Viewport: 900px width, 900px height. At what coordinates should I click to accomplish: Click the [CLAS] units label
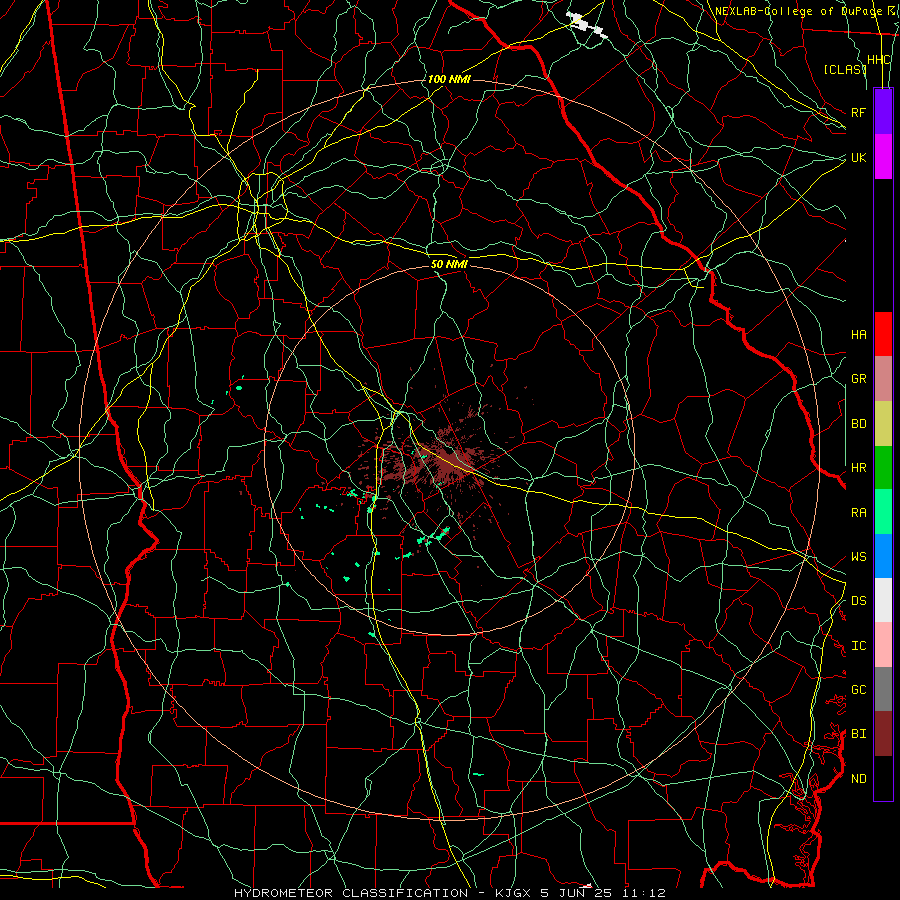[844, 69]
